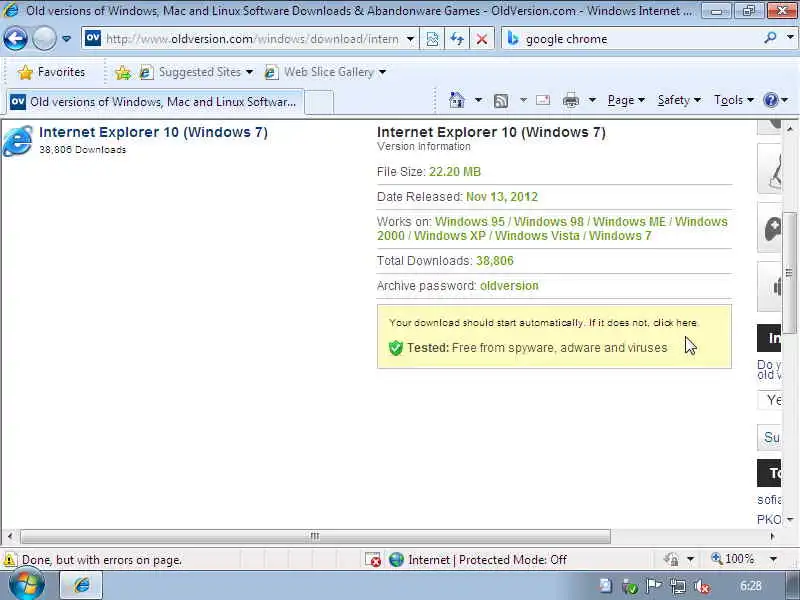This screenshot has width=800, height=600.
Task: Open the Help question mark icon
Action: coord(770,100)
